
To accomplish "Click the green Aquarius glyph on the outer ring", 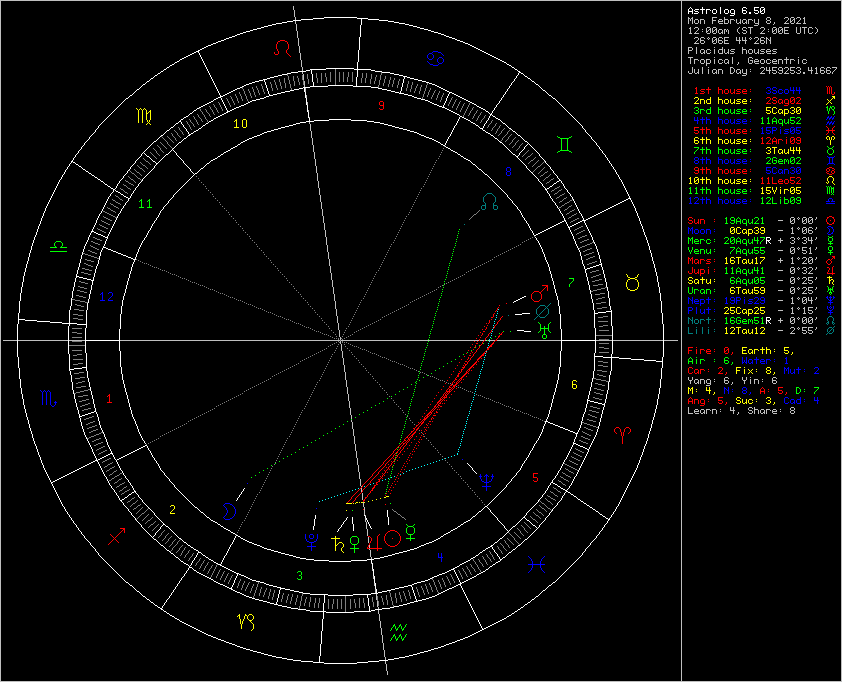I will click(398, 633).
